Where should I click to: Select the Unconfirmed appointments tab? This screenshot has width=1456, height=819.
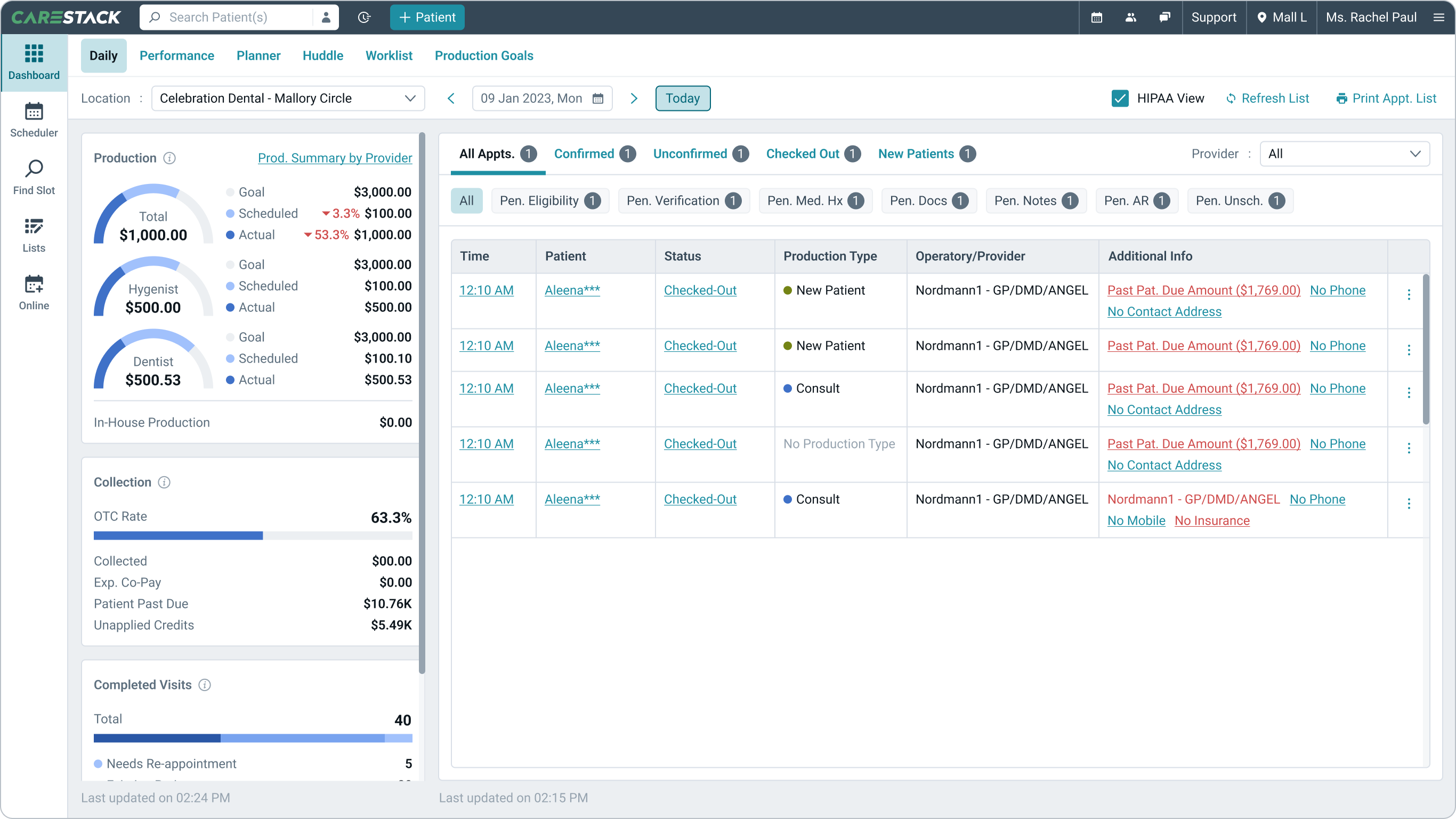pos(701,154)
